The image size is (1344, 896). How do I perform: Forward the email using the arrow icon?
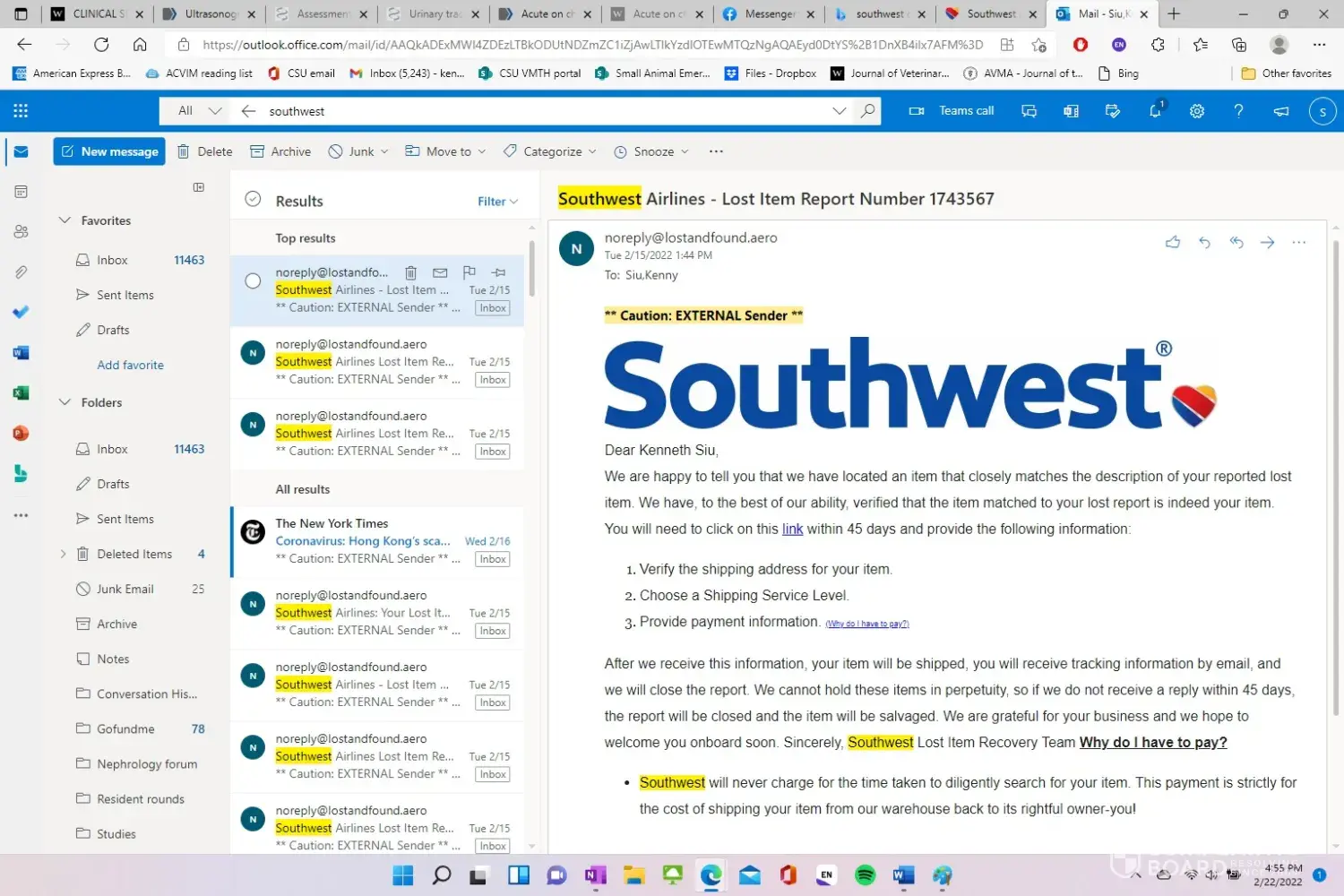[1267, 242]
